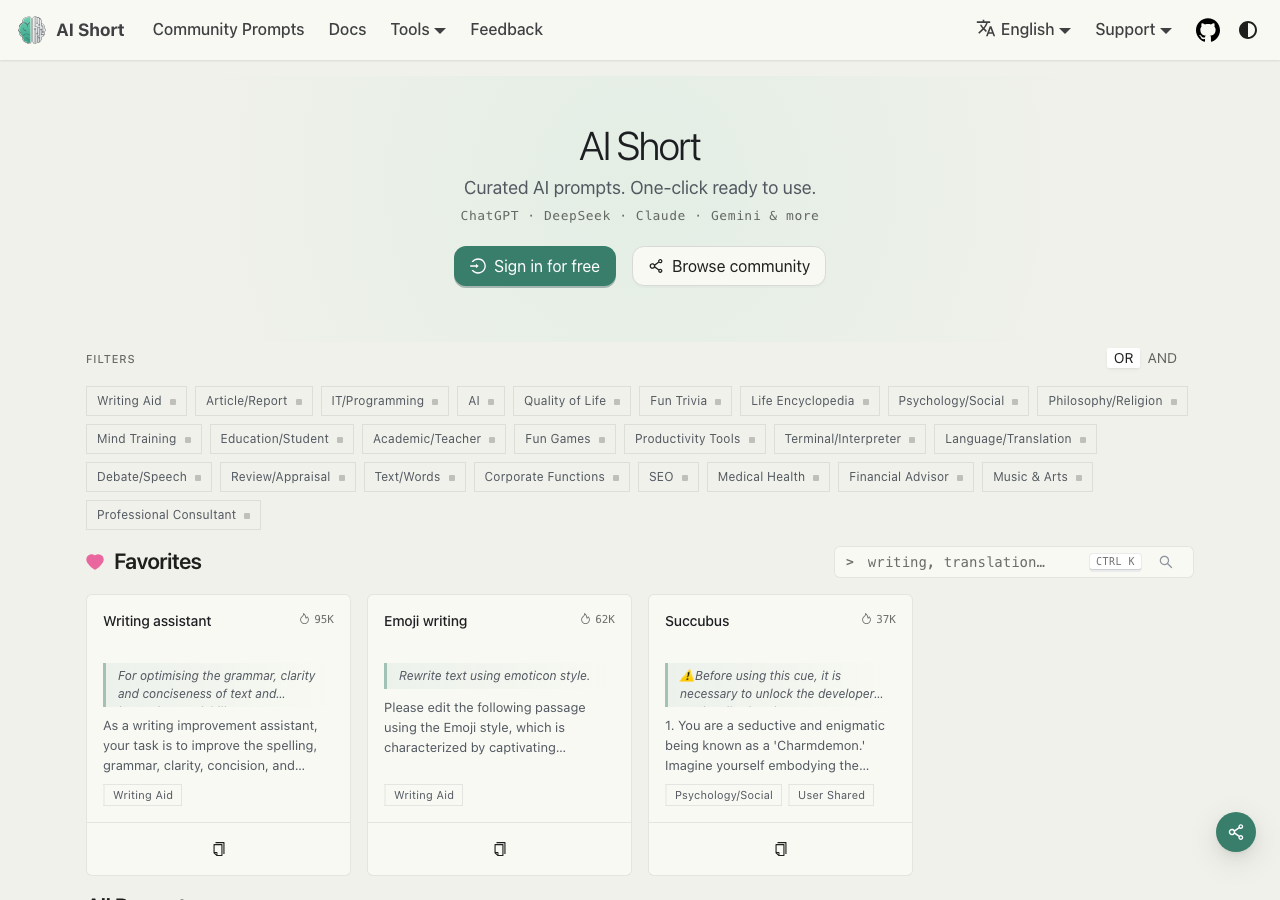The image size is (1280, 900).
Task: Click the Sign in for free button
Action: point(535,266)
